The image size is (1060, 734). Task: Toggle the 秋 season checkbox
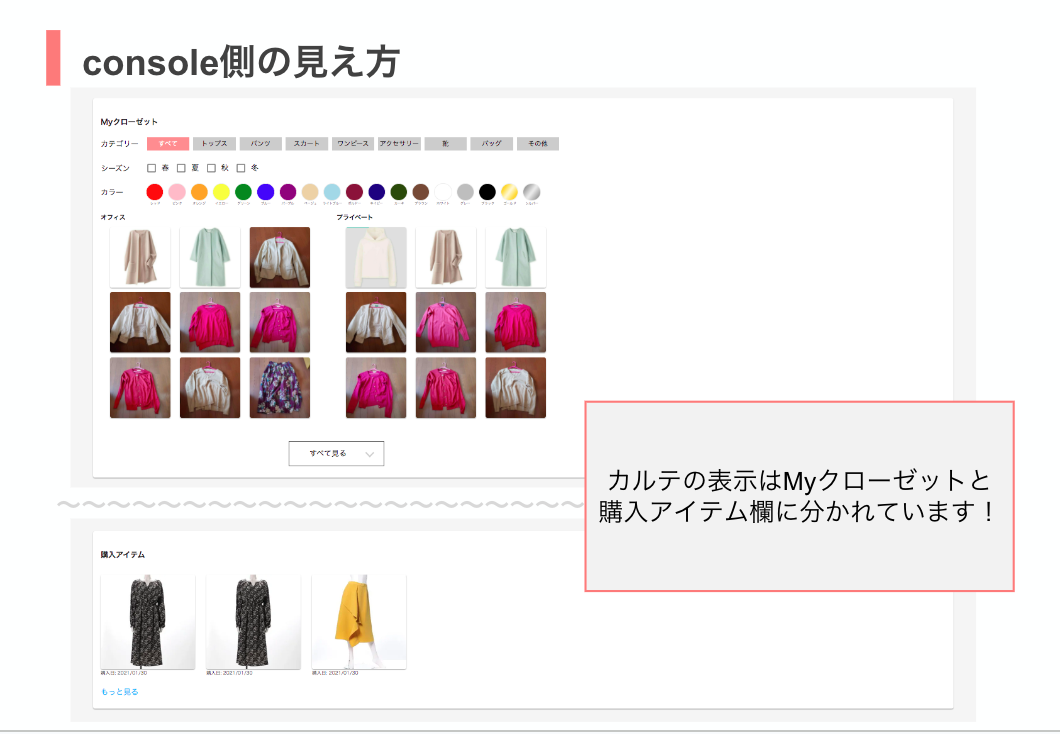point(212,168)
